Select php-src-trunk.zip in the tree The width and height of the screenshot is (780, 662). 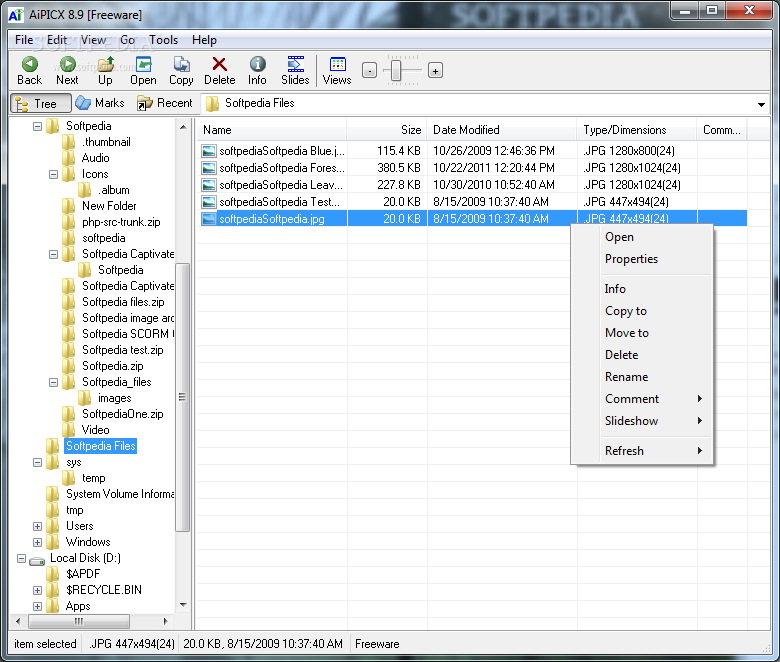click(121, 222)
